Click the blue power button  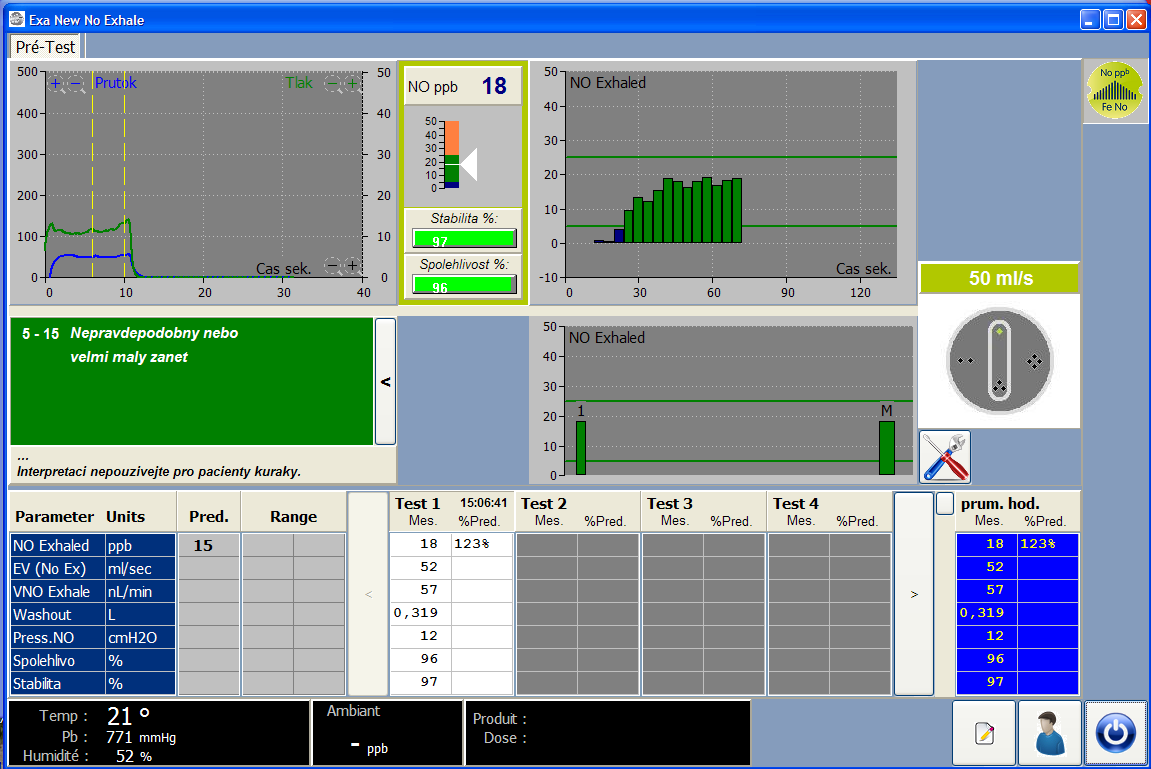coord(1115,732)
